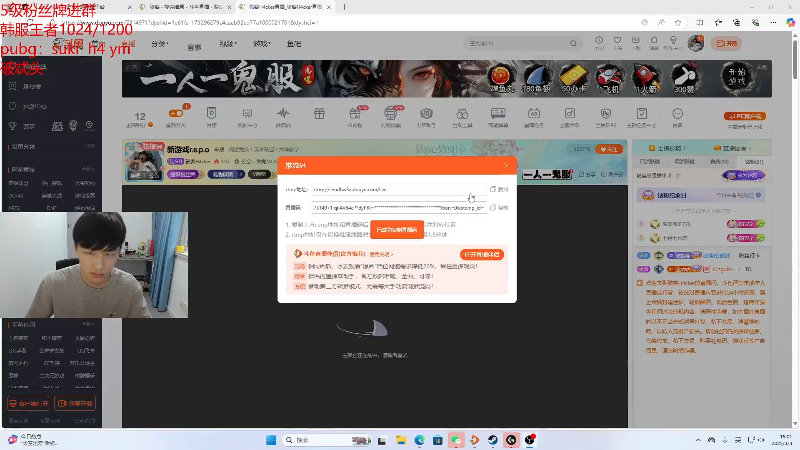Copy the rtmp address in the dialog
Image resolution: width=800 pixels, height=450 pixels.
(499, 189)
